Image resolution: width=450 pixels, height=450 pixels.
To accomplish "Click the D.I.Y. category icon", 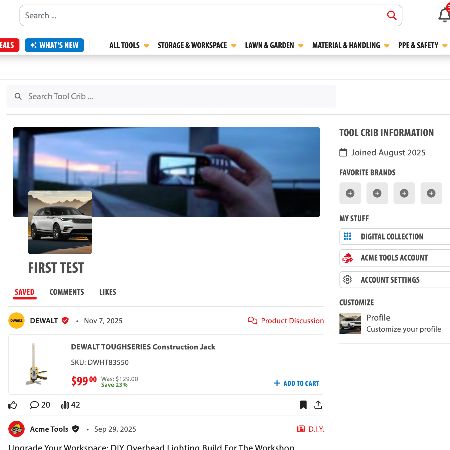I will pos(301,429).
